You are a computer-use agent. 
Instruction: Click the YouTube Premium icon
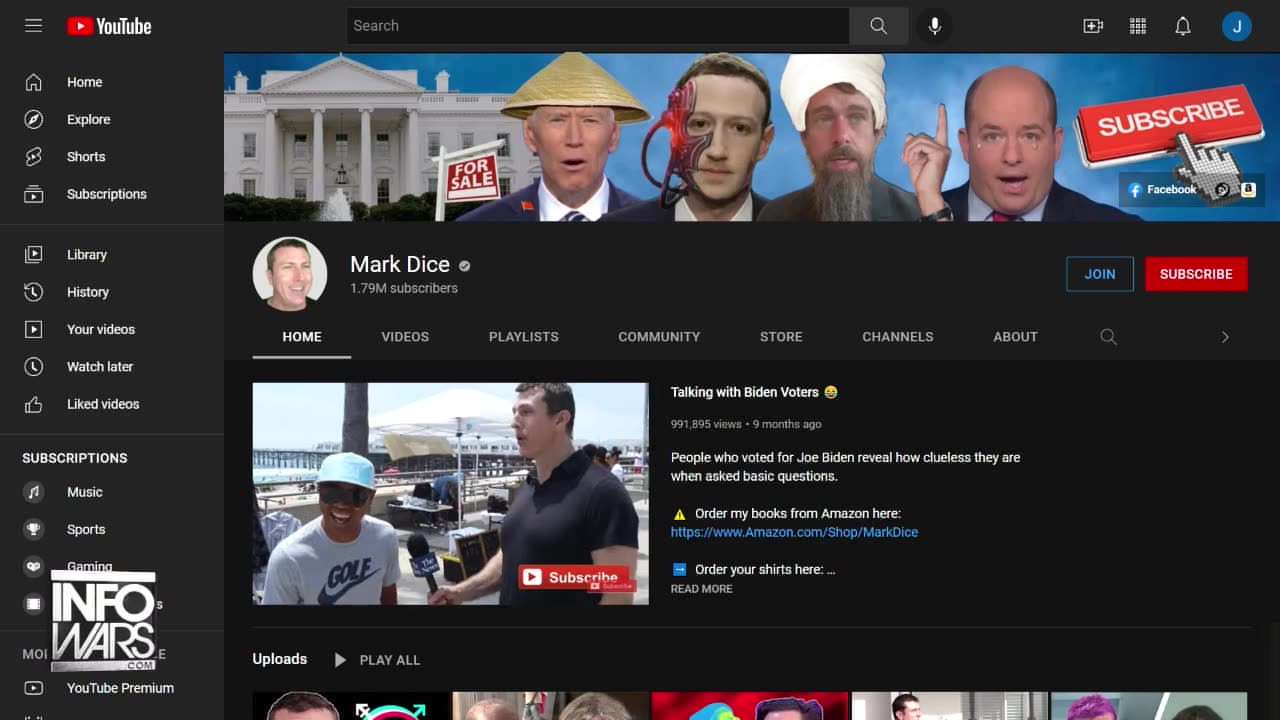[34, 688]
